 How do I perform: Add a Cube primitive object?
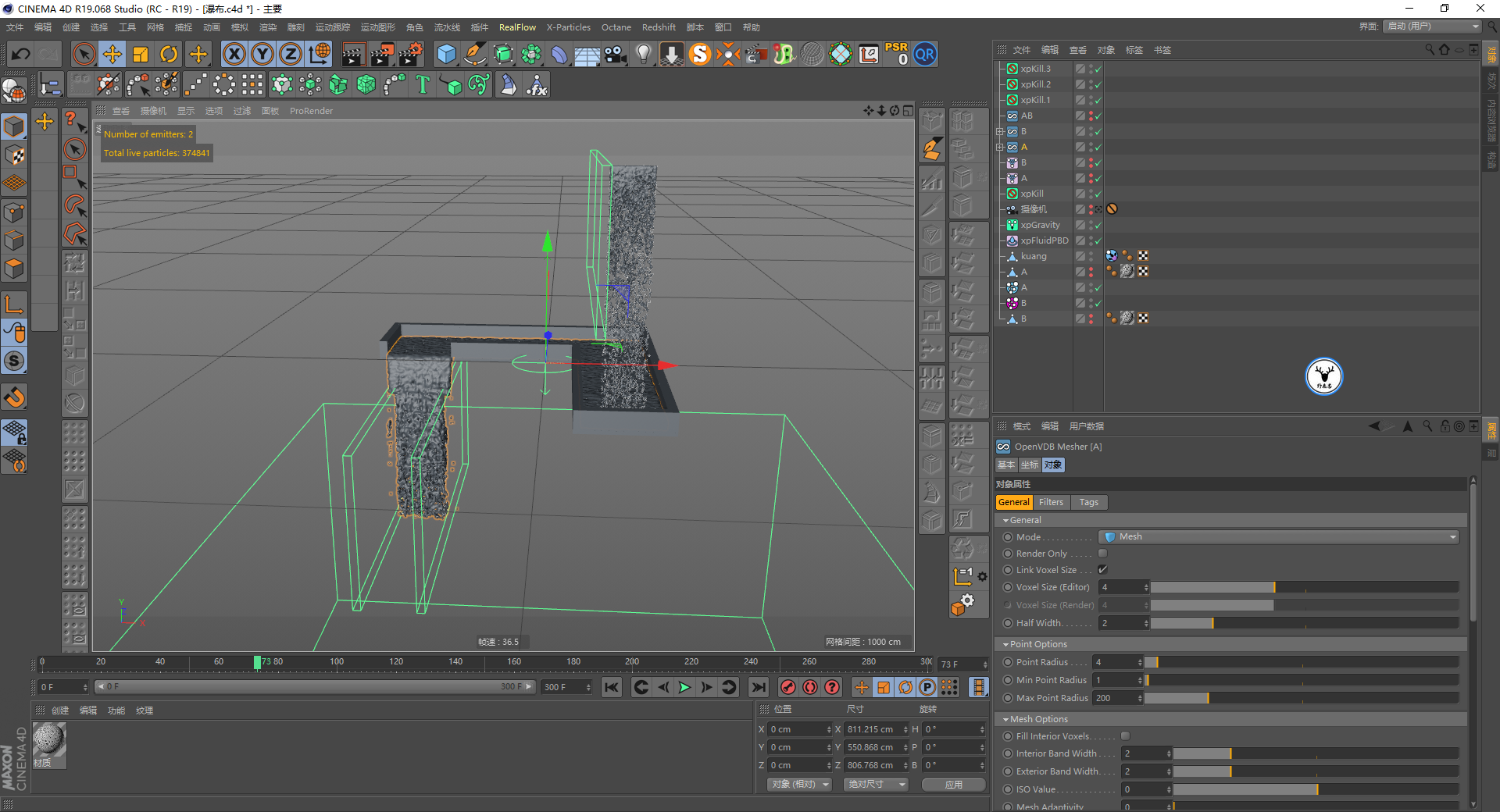446,55
